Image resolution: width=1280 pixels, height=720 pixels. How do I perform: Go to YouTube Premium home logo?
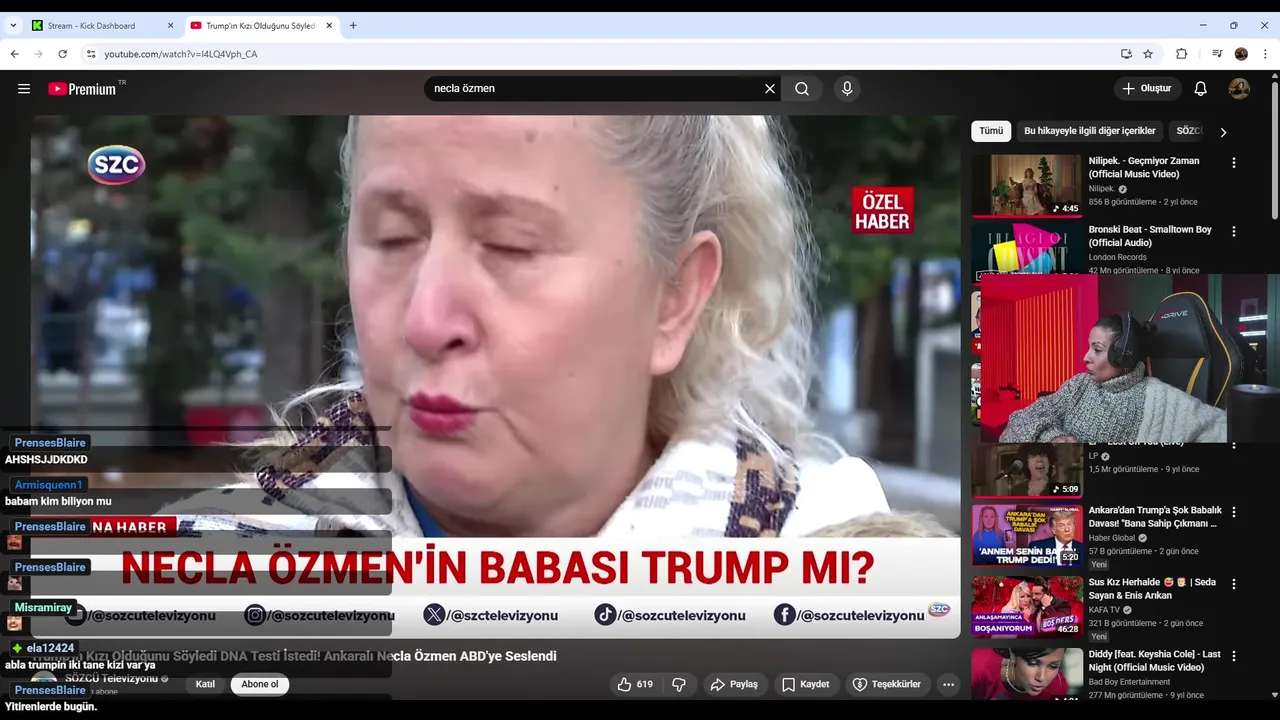pos(83,89)
